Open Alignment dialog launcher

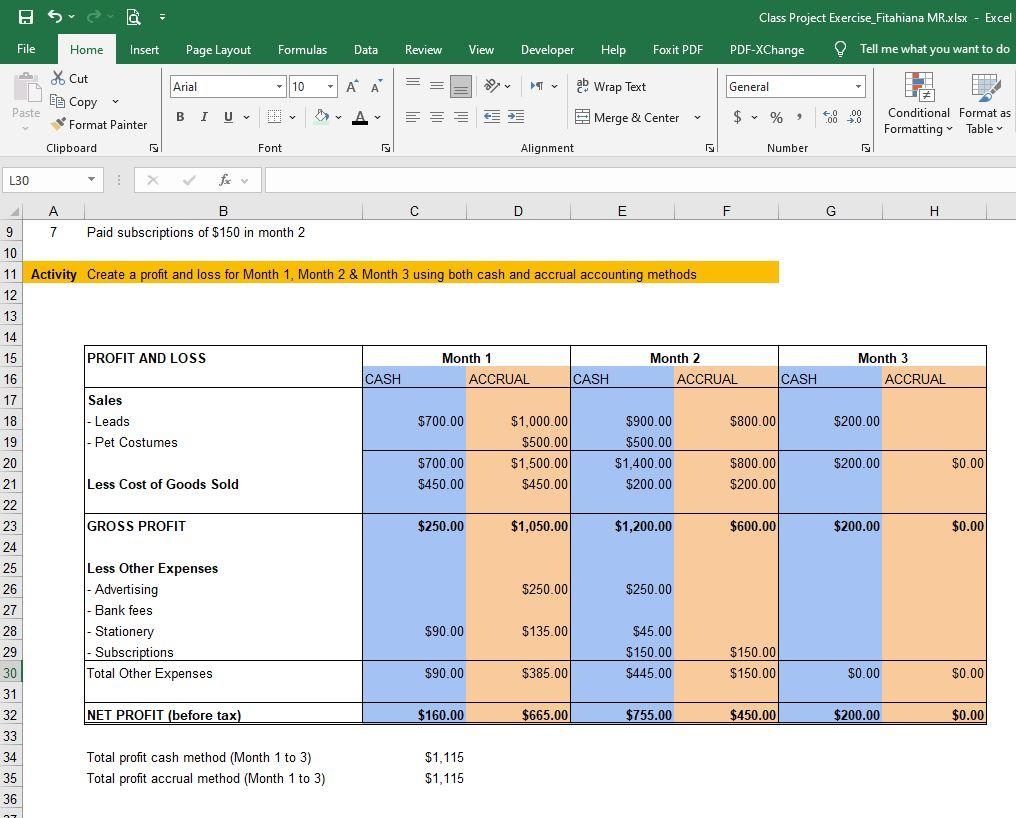[x=710, y=148]
